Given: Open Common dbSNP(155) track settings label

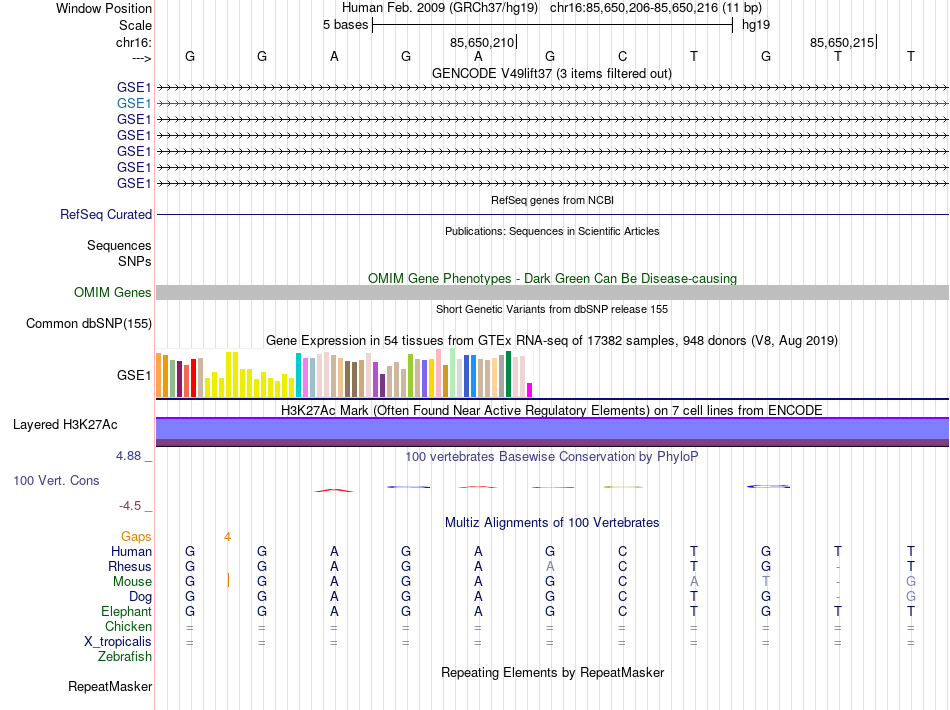Looking at the screenshot, I should [x=89, y=323].
